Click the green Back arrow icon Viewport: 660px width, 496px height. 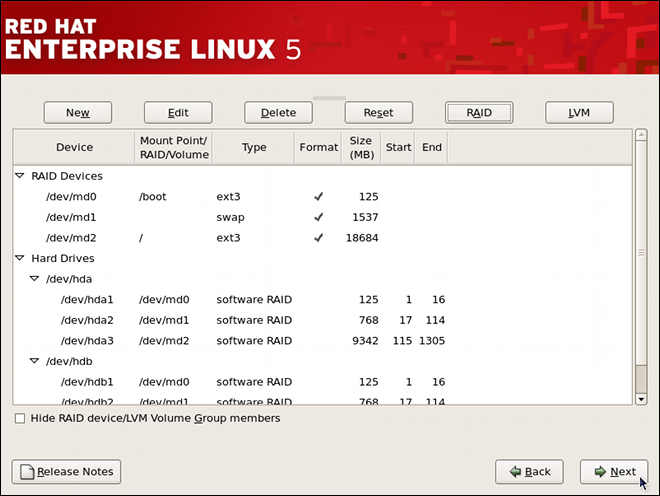[515, 472]
